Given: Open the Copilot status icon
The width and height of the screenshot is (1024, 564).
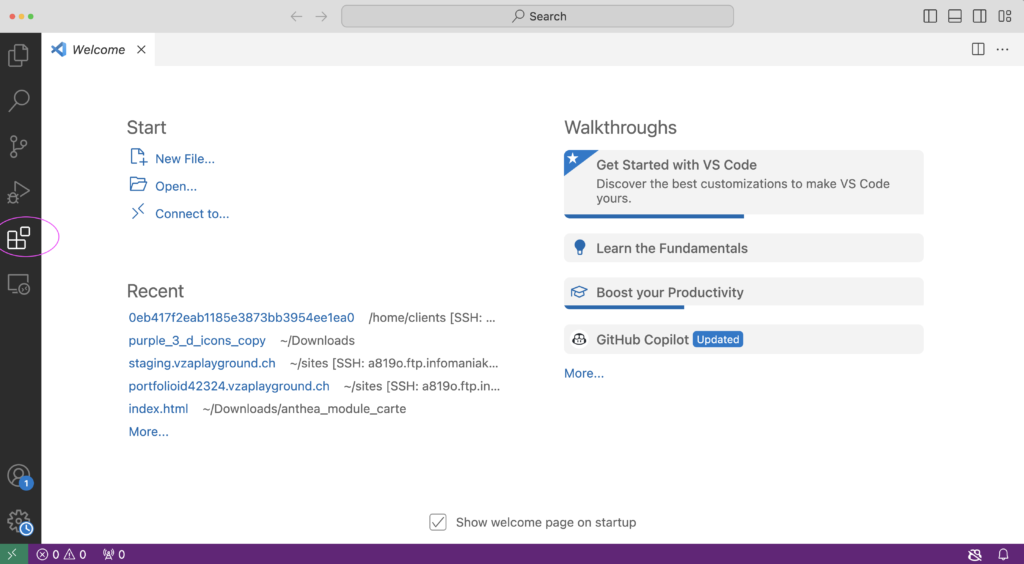Looking at the screenshot, I should pos(974,554).
